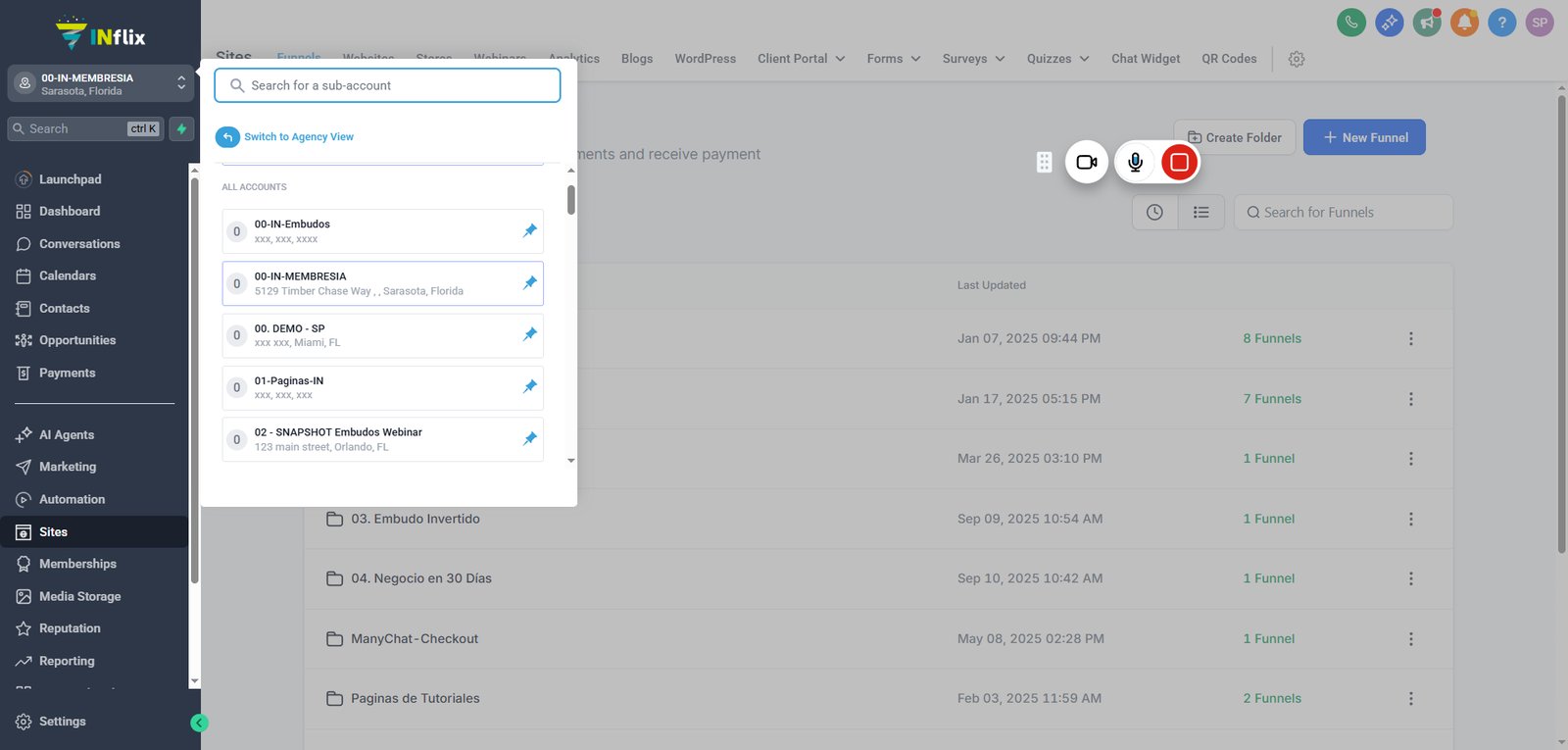1568x750 pixels.
Task: Unpin 02 - SNAPSHOT Embudos Webinar account
Action: click(530, 439)
